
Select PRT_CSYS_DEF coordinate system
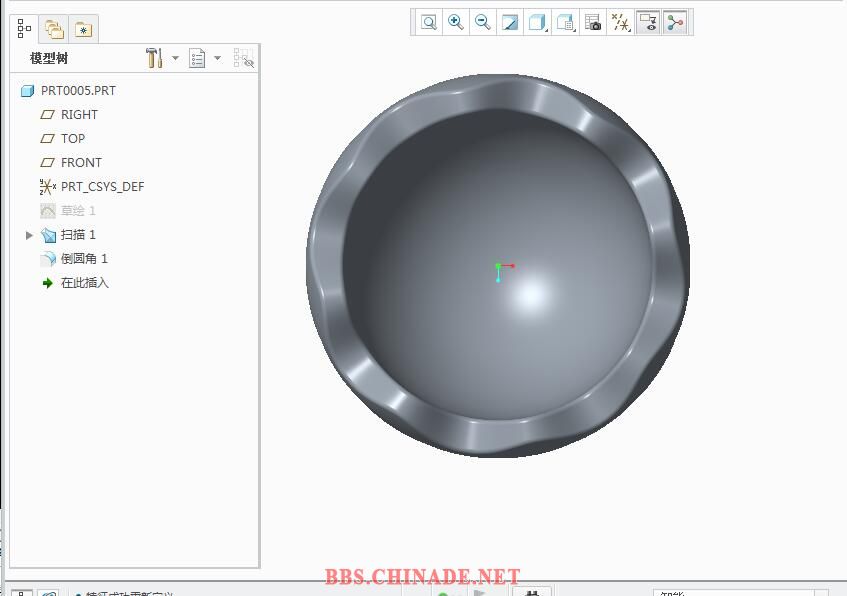pyautogui.click(x=102, y=187)
